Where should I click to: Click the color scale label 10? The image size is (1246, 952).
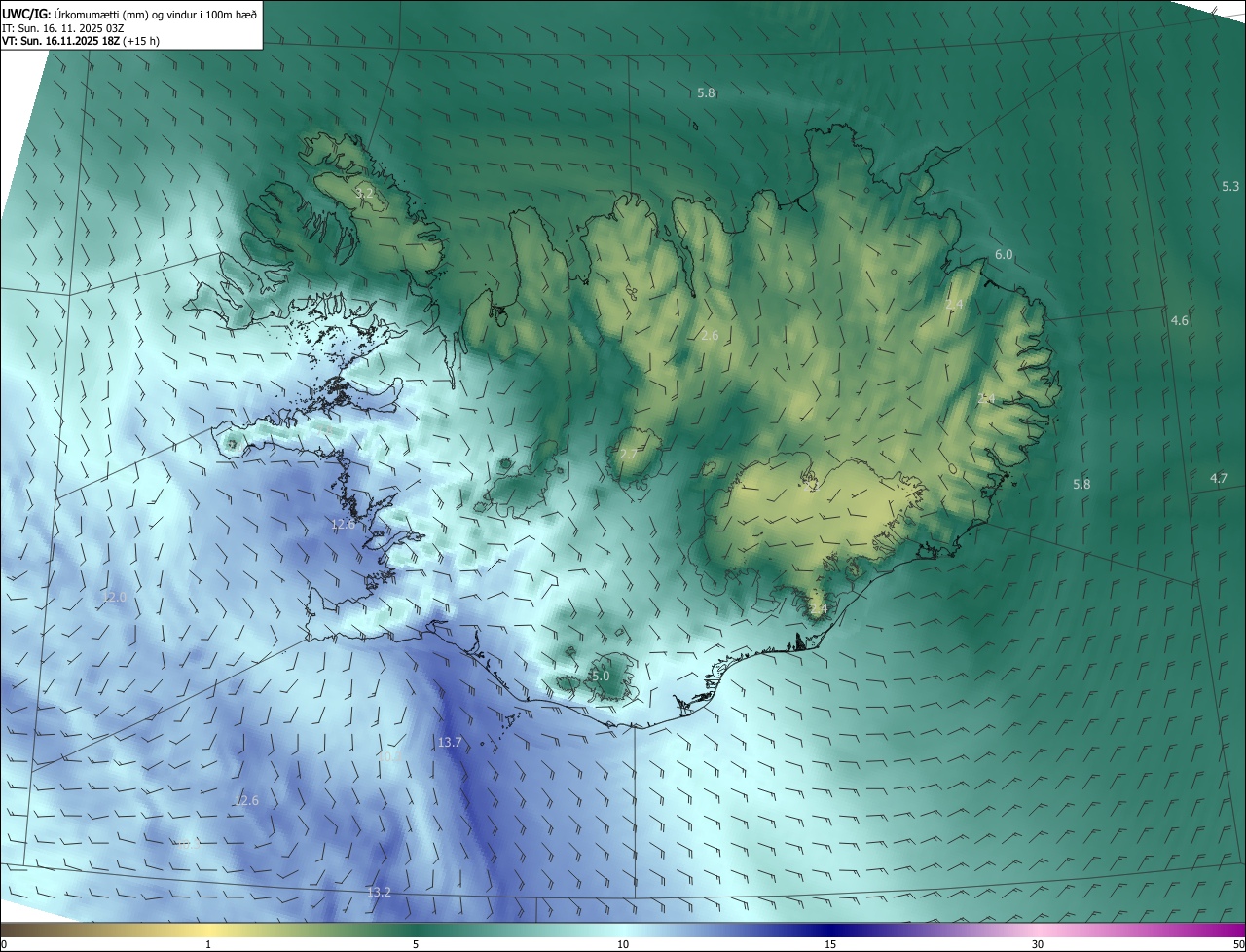tap(623, 944)
